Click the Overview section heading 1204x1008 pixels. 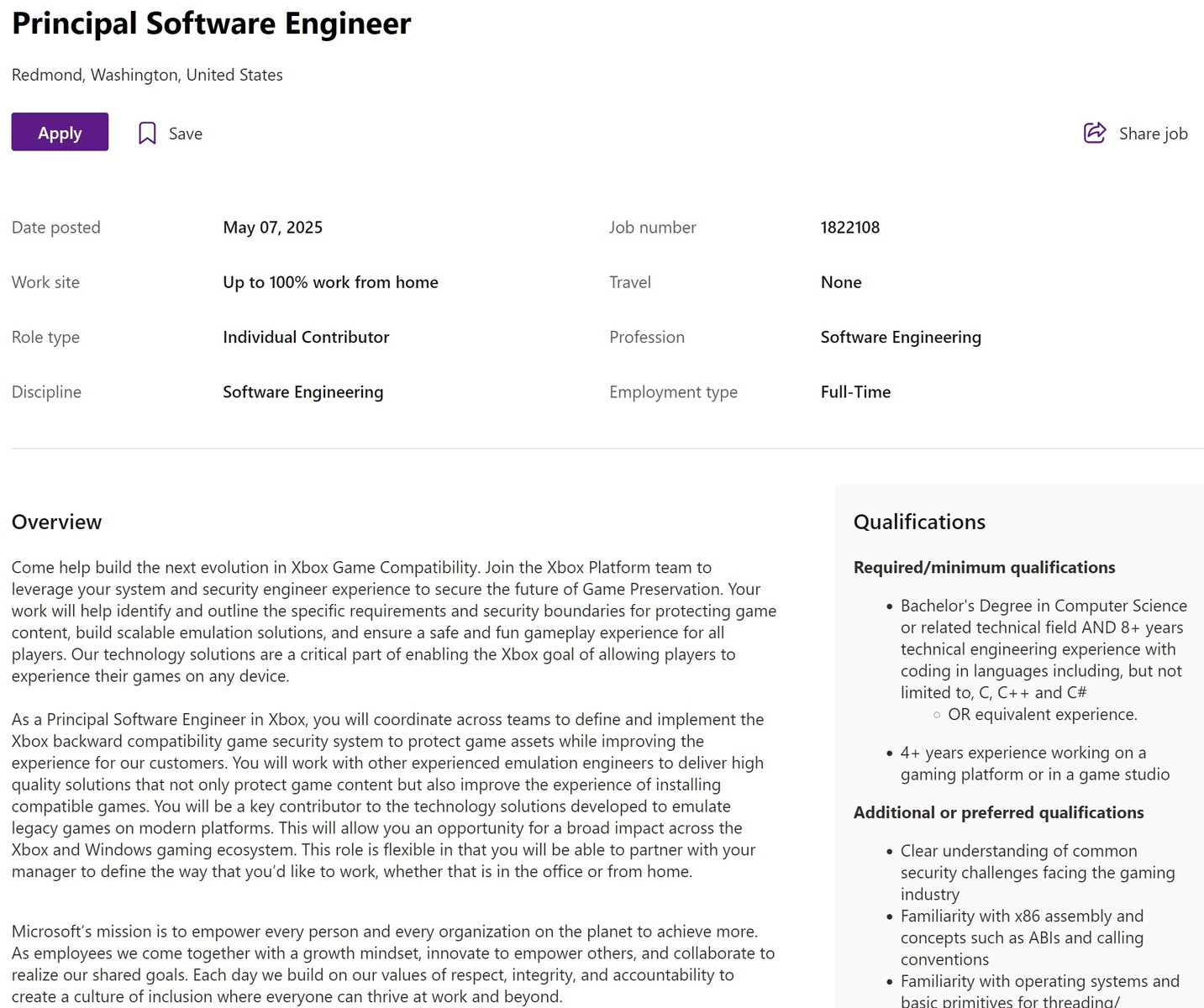click(57, 522)
